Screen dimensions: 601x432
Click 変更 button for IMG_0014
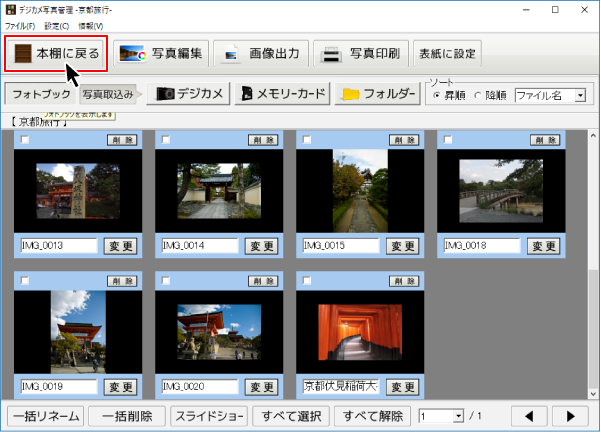(x=262, y=246)
